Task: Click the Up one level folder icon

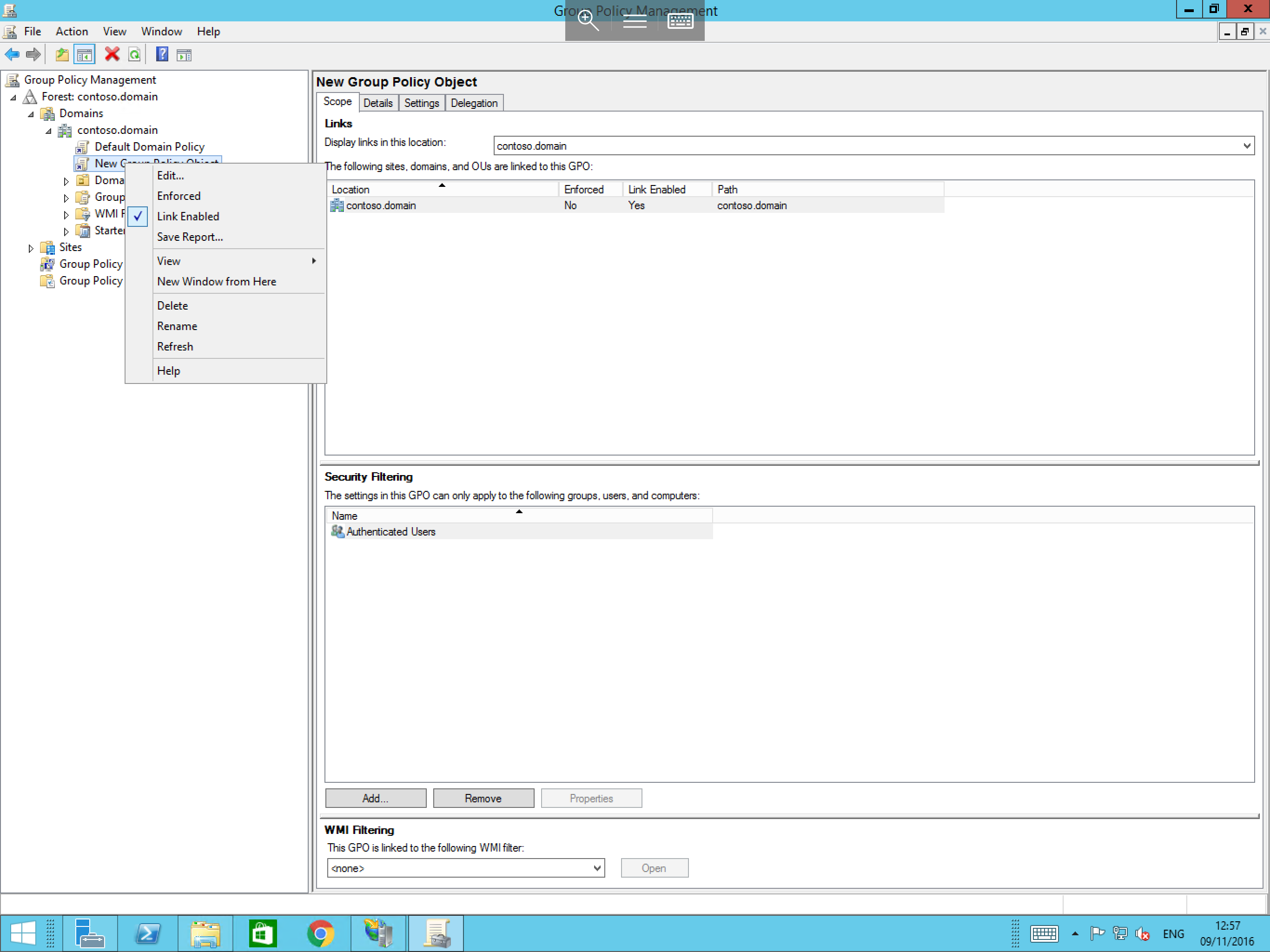Action: (x=62, y=54)
